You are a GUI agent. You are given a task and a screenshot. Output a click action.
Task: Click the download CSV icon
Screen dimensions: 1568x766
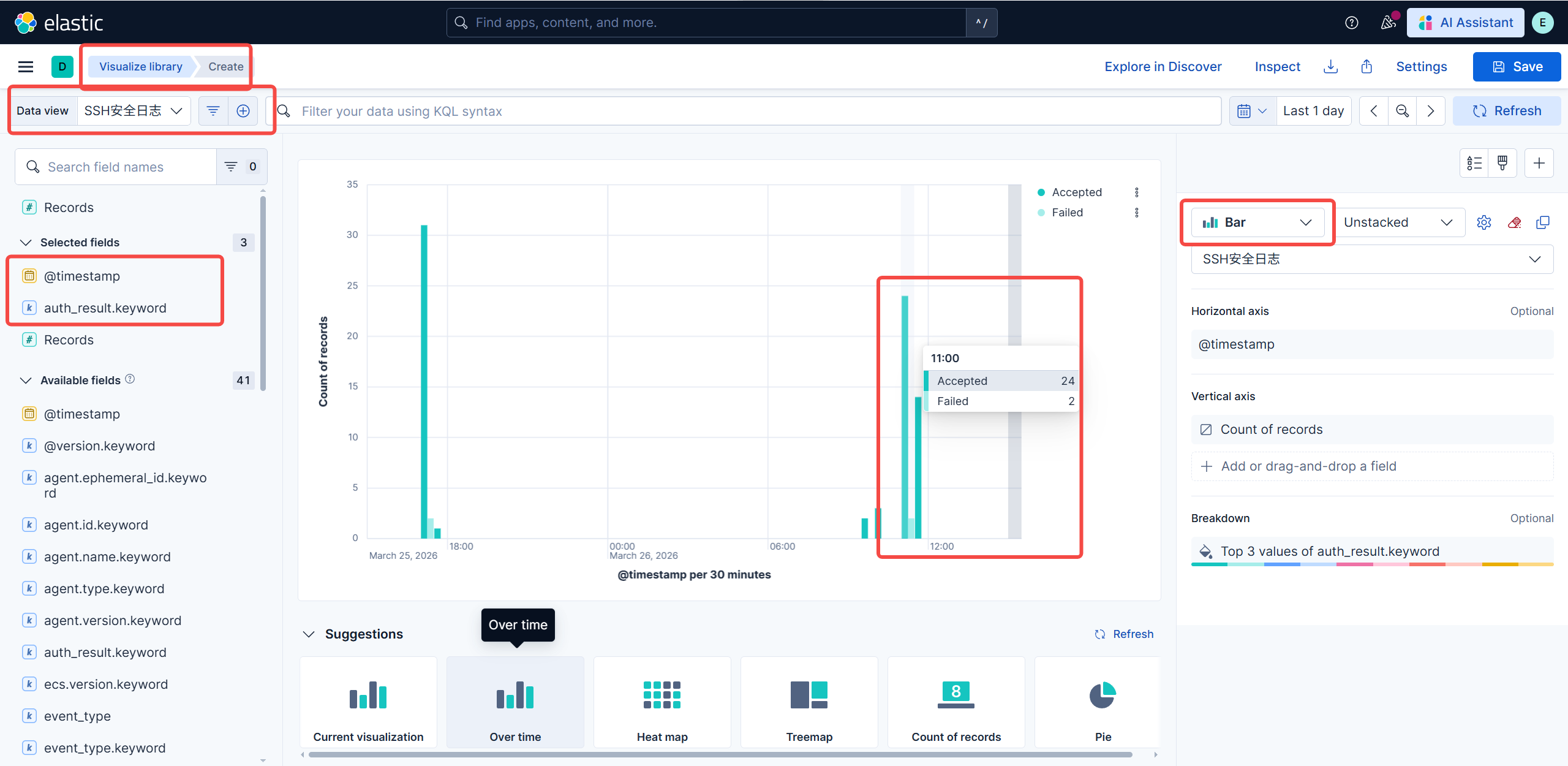click(1330, 67)
